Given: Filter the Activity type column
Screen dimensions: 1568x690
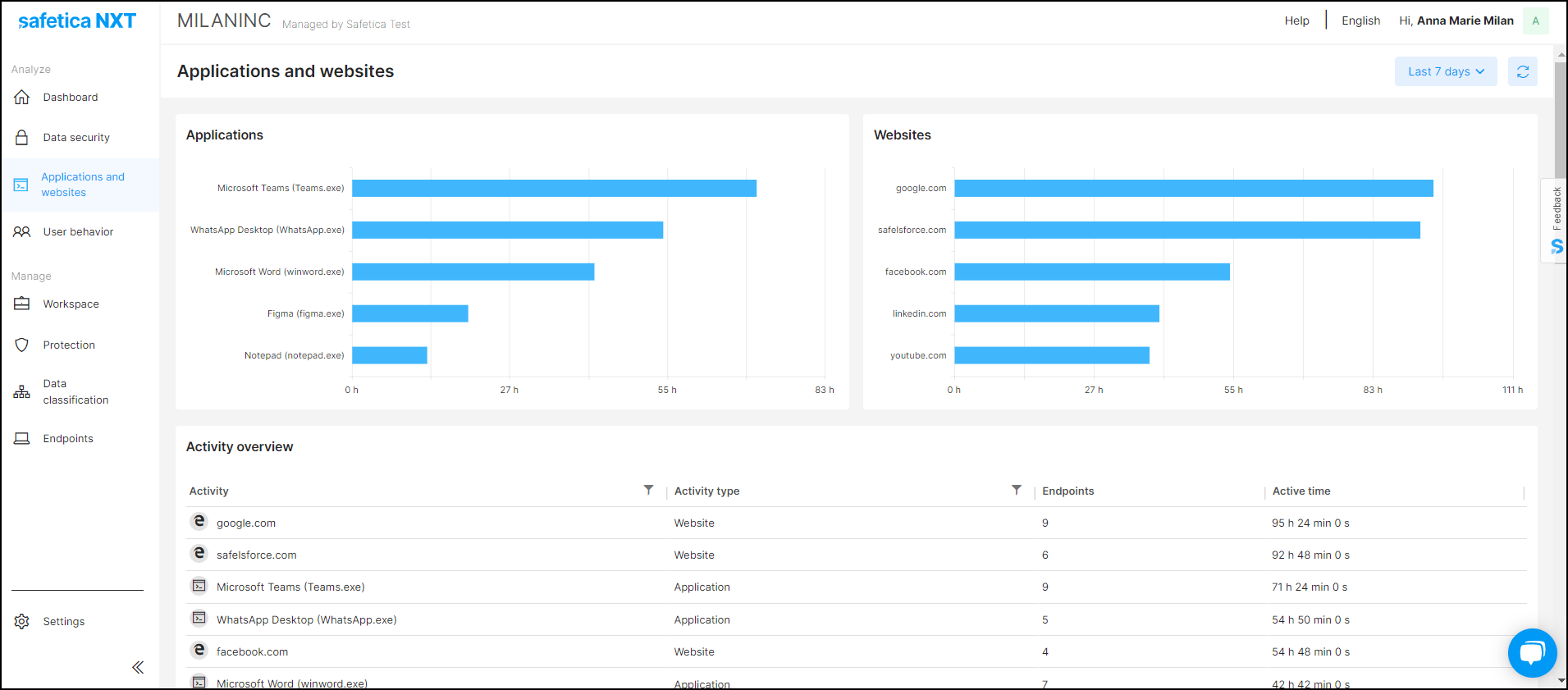Looking at the screenshot, I should pos(1017,490).
